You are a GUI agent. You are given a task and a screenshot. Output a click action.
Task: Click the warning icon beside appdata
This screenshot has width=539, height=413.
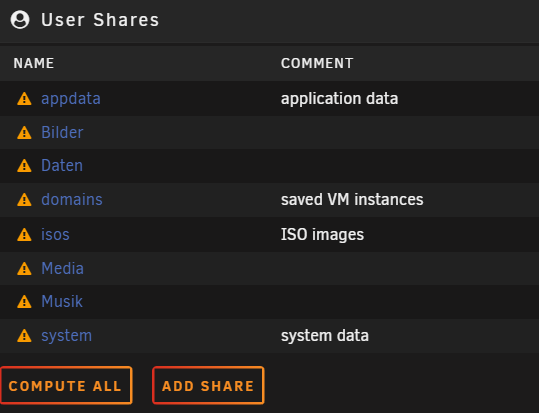click(x=24, y=99)
